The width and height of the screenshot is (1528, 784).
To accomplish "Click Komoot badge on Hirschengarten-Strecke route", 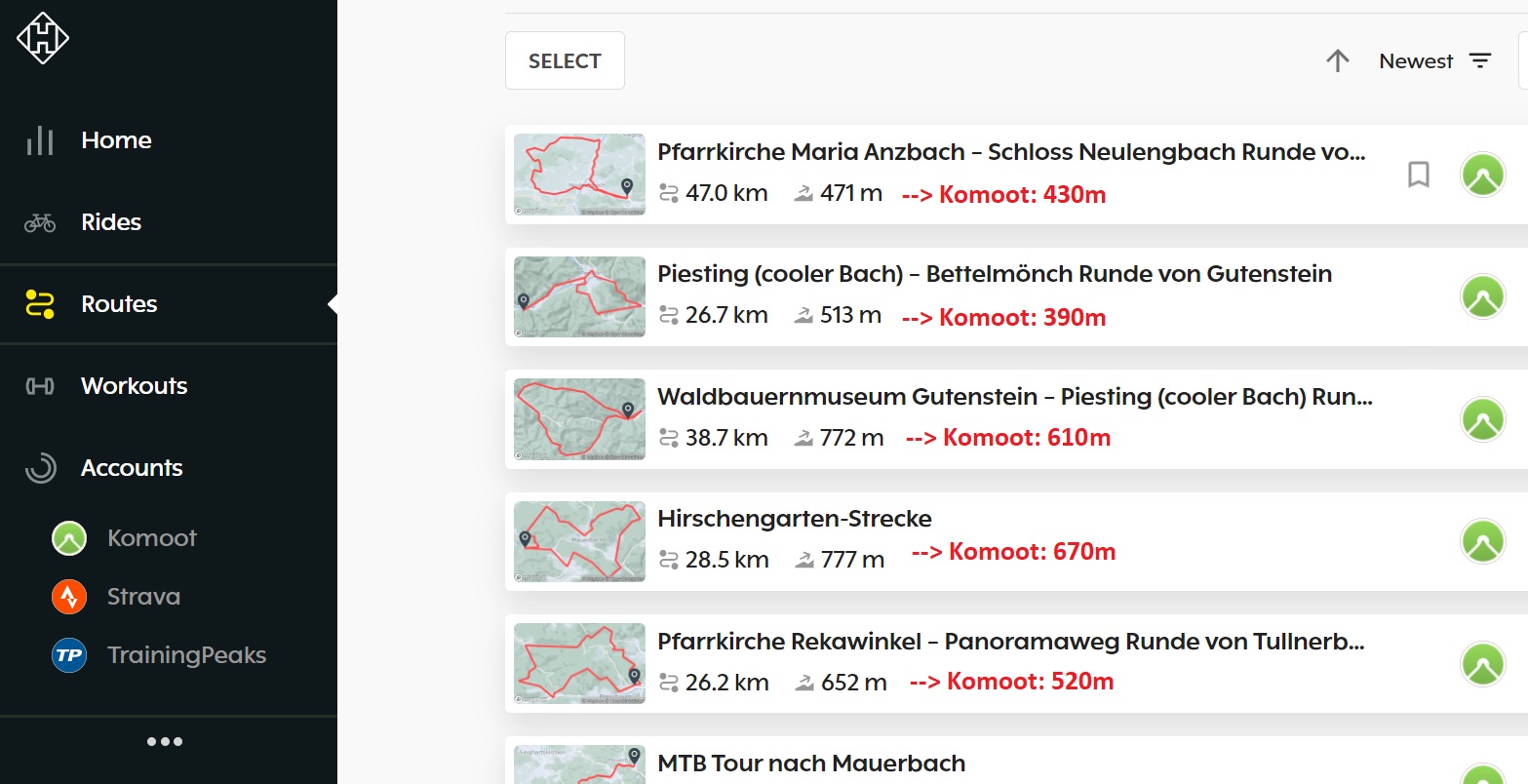I will point(1483,542).
